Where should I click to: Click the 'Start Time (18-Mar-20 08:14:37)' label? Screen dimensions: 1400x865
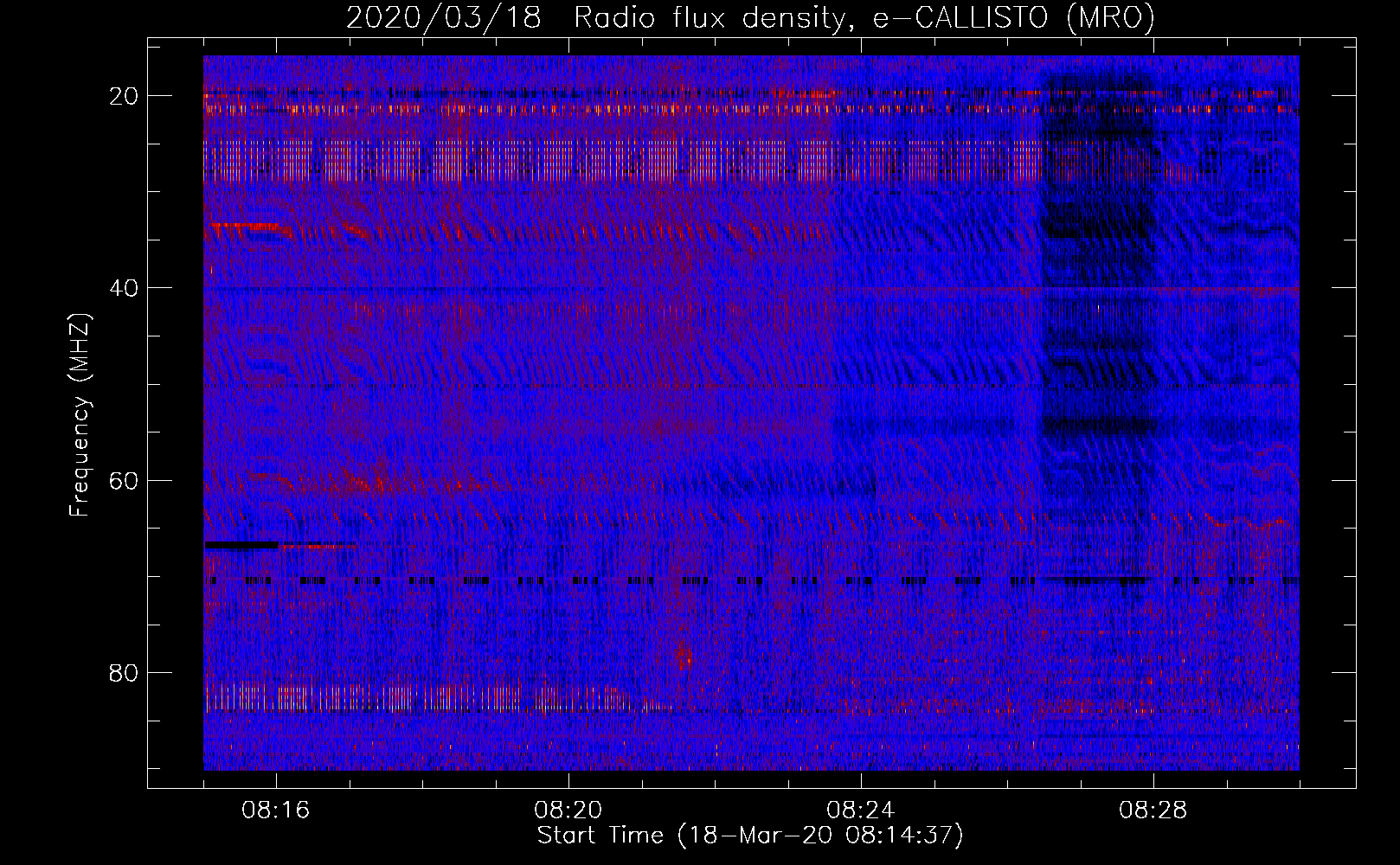click(750, 836)
